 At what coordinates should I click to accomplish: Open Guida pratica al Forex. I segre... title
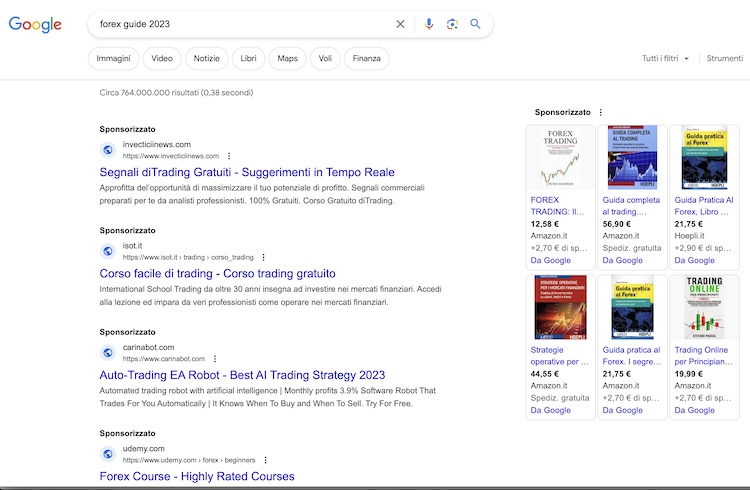632,356
